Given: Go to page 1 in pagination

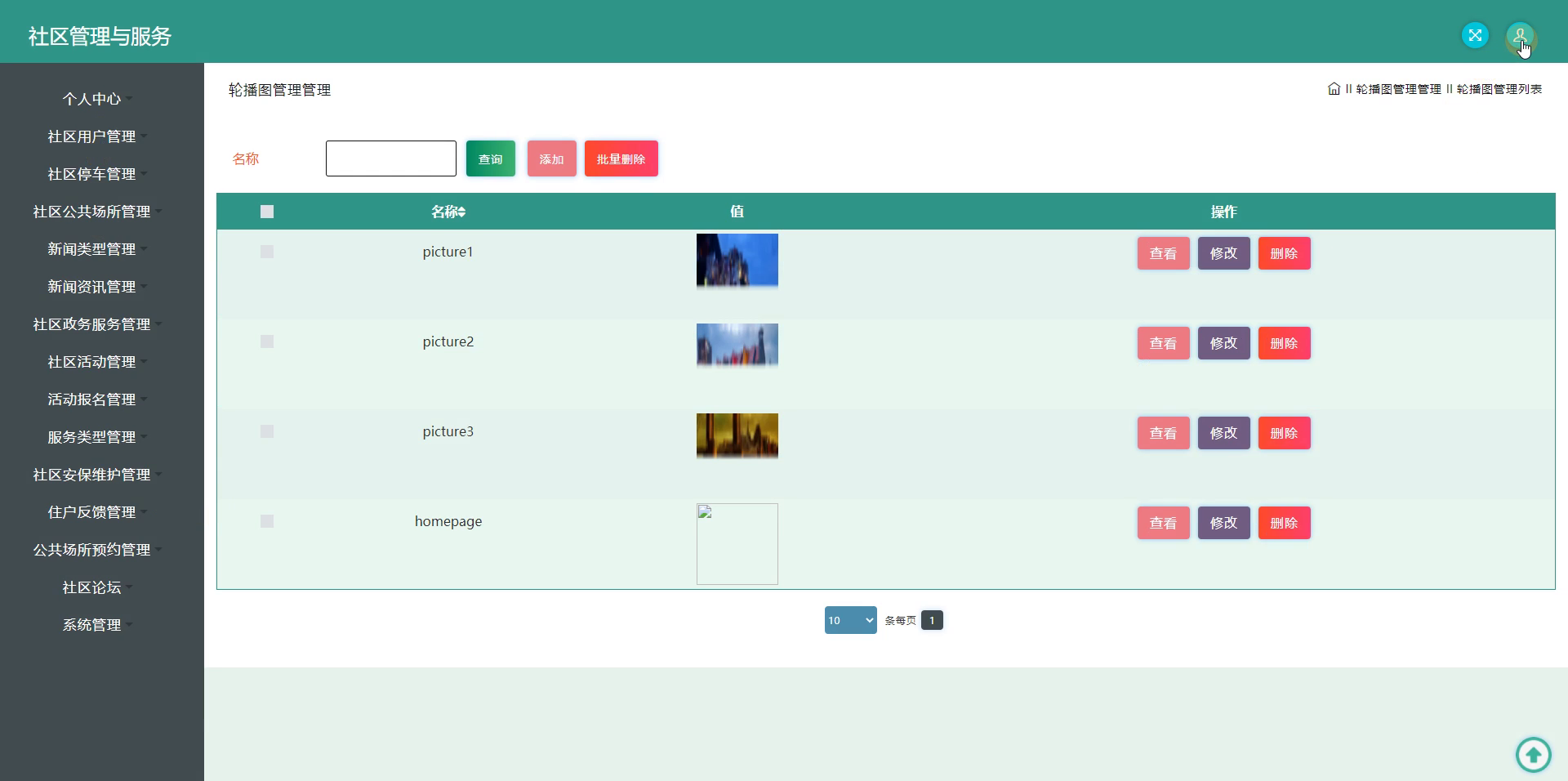Looking at the screenshot, I should coord(932,620).
